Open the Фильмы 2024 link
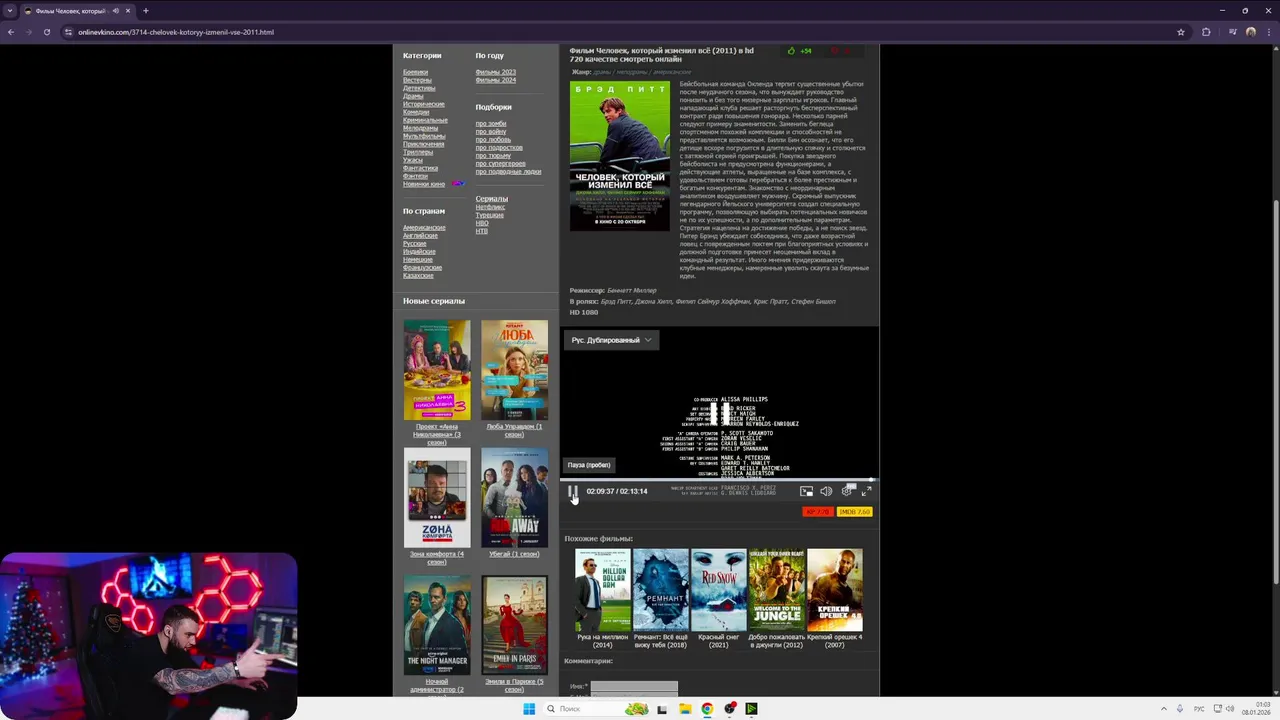 click(495, 80)
